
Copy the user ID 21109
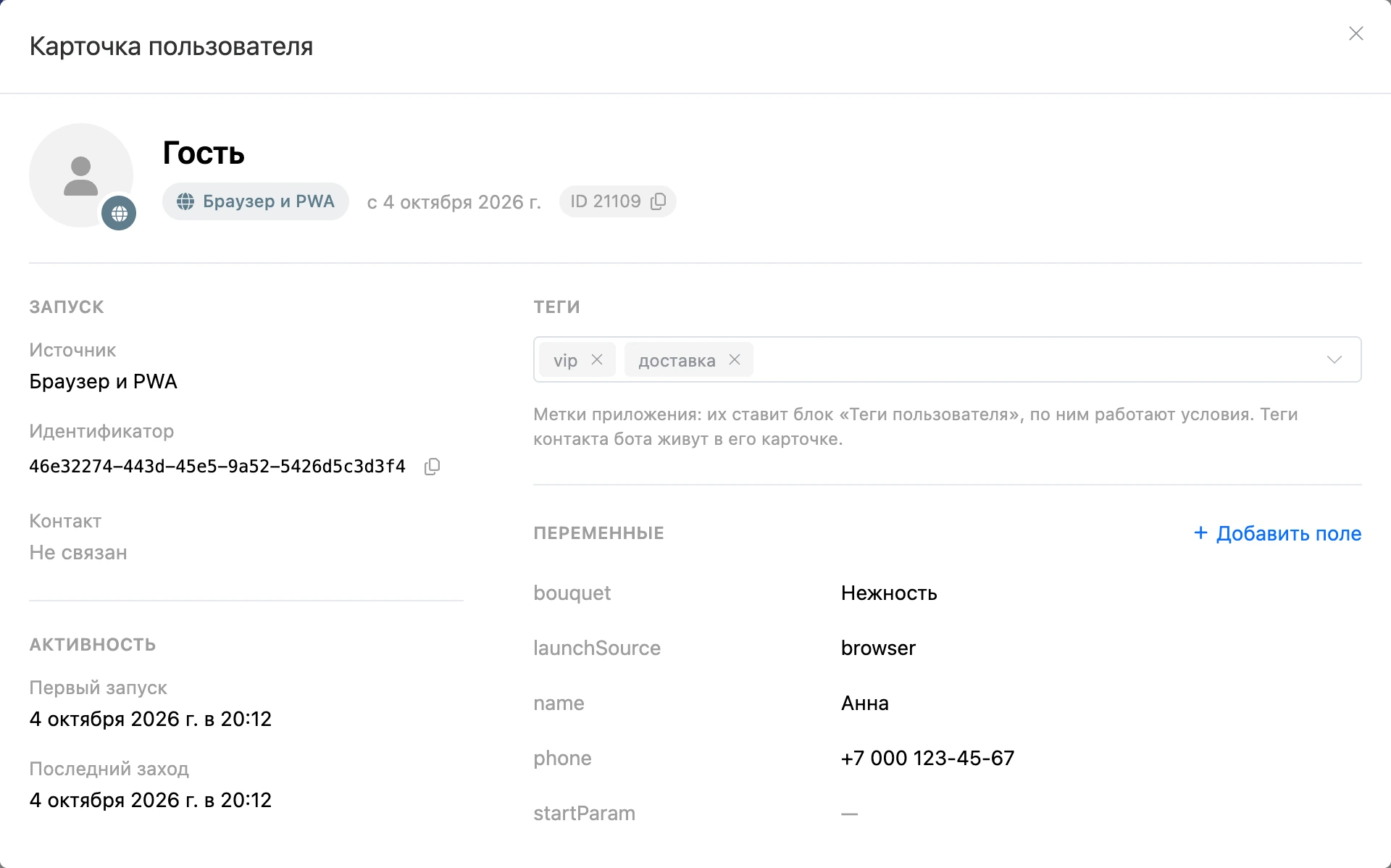tap(658, 201)
